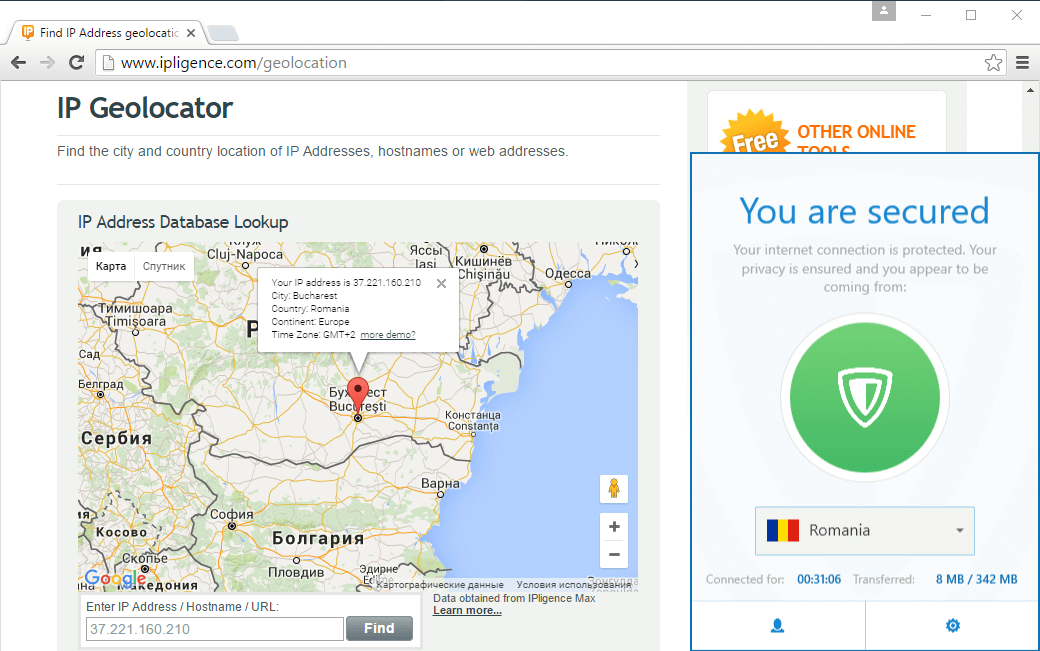Click the 'Data obtained from IPligence Max' text

coord(514,598)
